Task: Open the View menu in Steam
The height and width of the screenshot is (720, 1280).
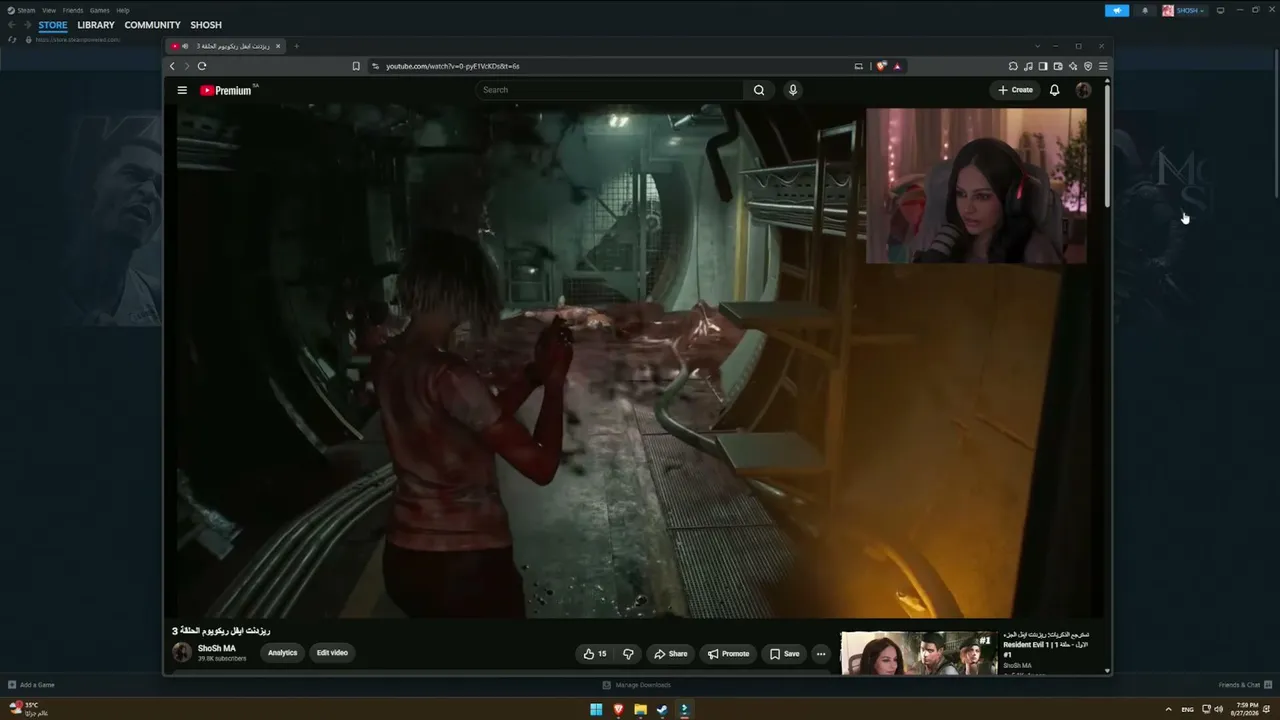Action: point(49,10)
